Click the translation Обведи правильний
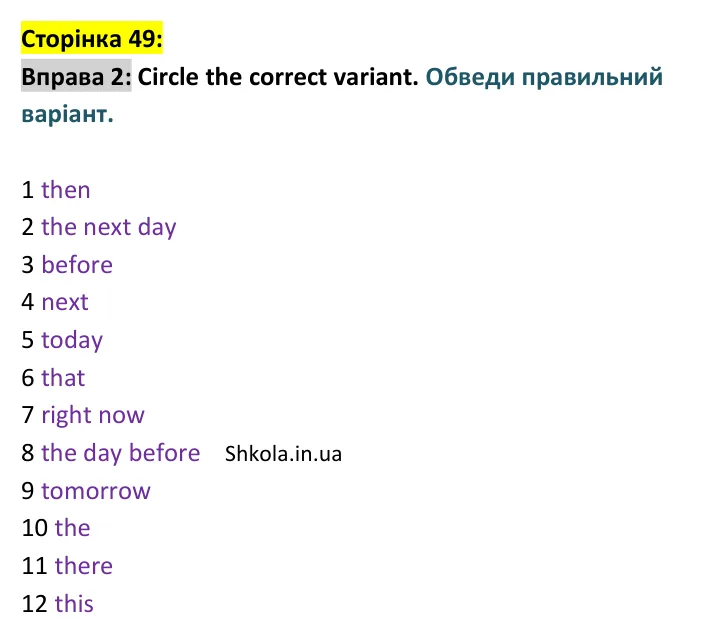The image size is (702, 639). click(x=544, y=77)
